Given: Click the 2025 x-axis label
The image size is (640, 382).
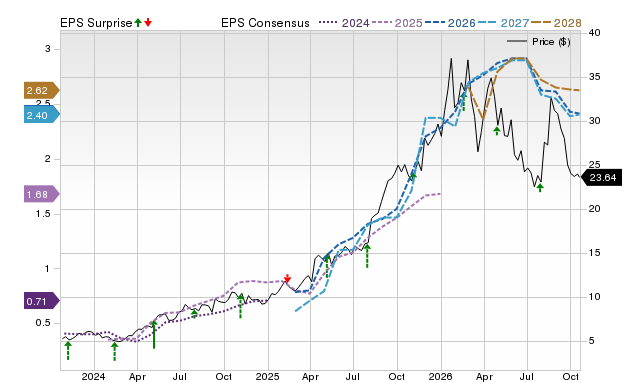Looking at the screenshot, I should tap(268, 376).
